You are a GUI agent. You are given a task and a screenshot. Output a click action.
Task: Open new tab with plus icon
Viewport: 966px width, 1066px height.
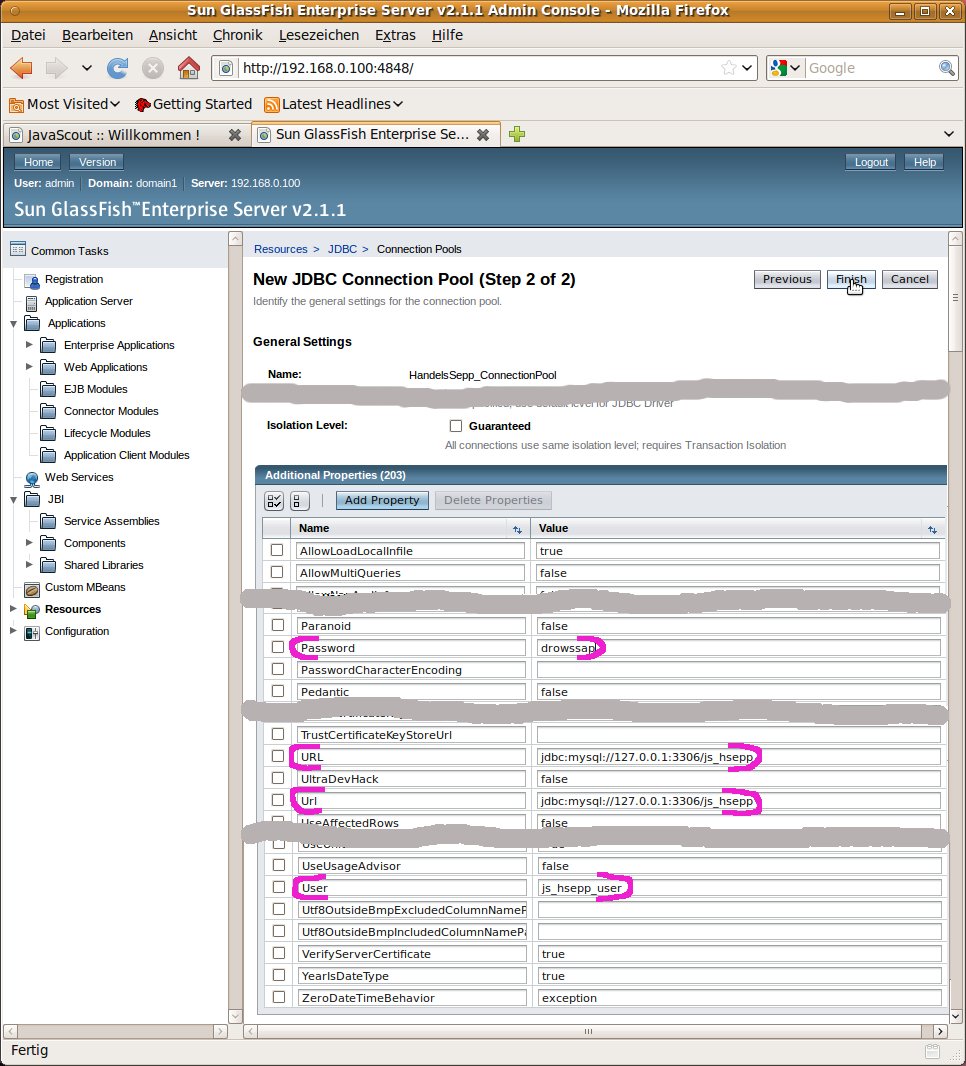pos(517,134)
